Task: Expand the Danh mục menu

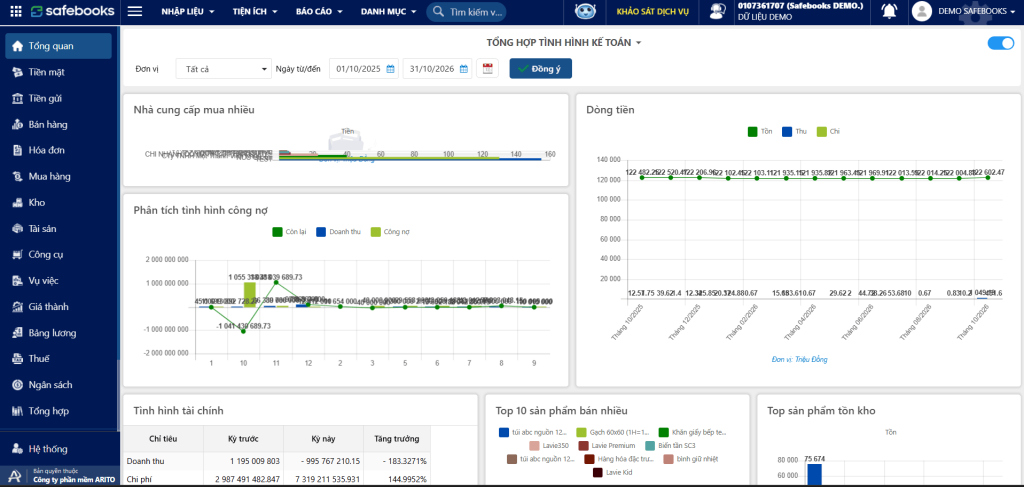Action: tap(388, 12)
